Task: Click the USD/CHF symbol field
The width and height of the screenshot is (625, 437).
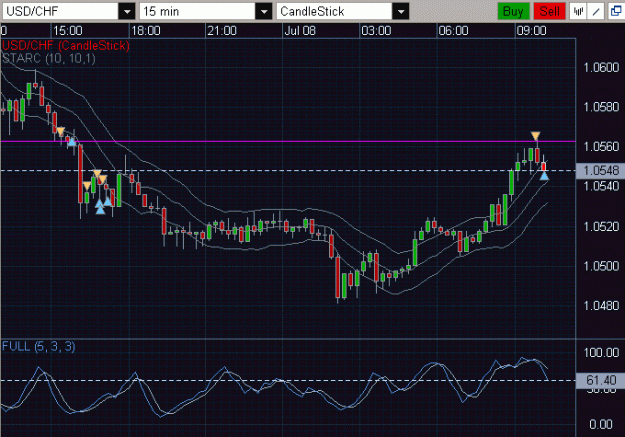Action: coord(61,12)
